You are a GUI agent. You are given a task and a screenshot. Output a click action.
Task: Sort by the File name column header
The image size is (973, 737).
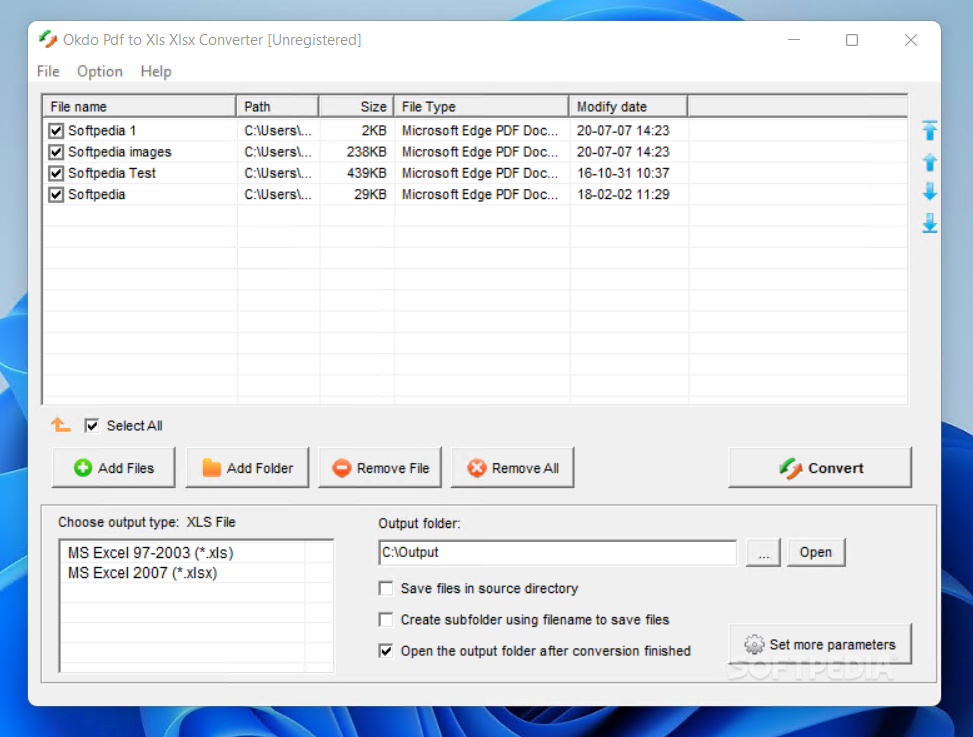click(x=140, y=106)
